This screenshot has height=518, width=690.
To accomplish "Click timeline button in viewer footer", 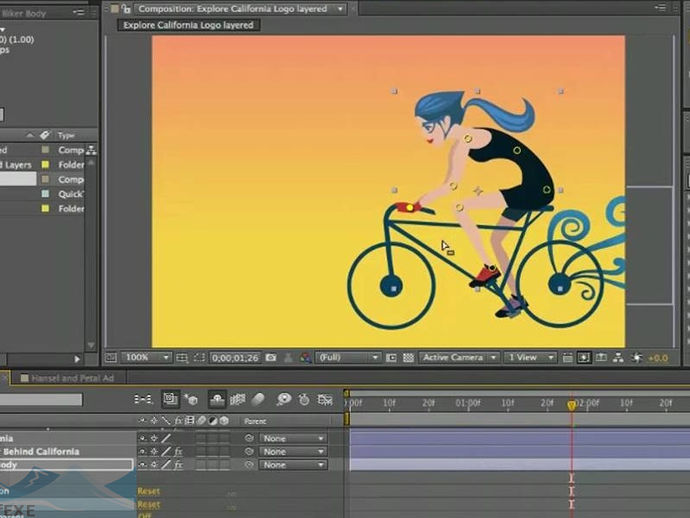I will pyautogui.click(x=601, y=358).
